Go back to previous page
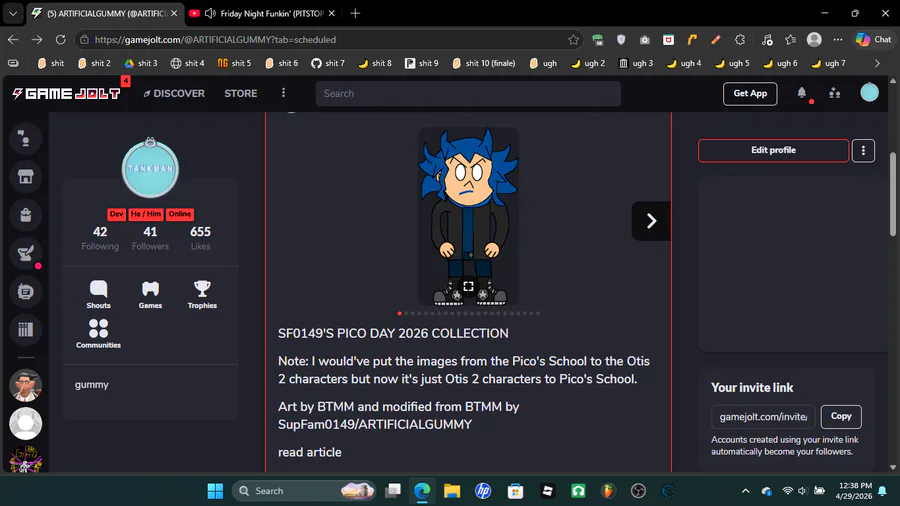Viewport: 900px width, 506px height. (13, 40)
